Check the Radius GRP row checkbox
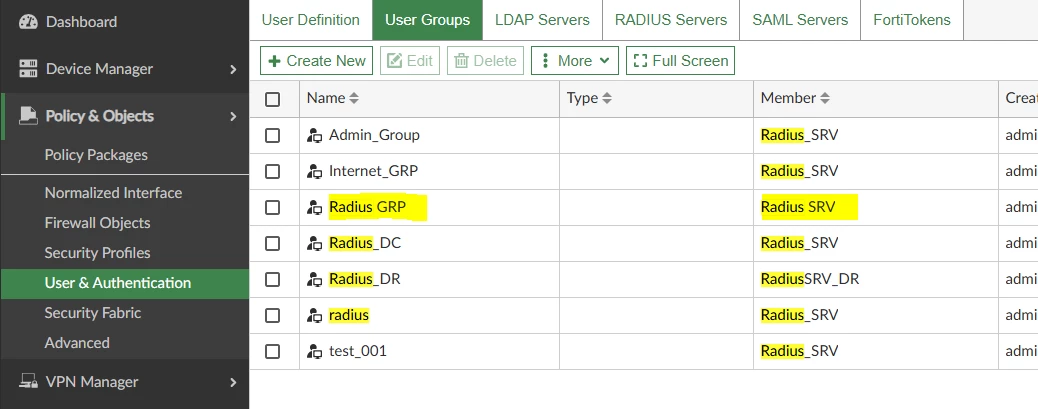 tap(272, 208)
